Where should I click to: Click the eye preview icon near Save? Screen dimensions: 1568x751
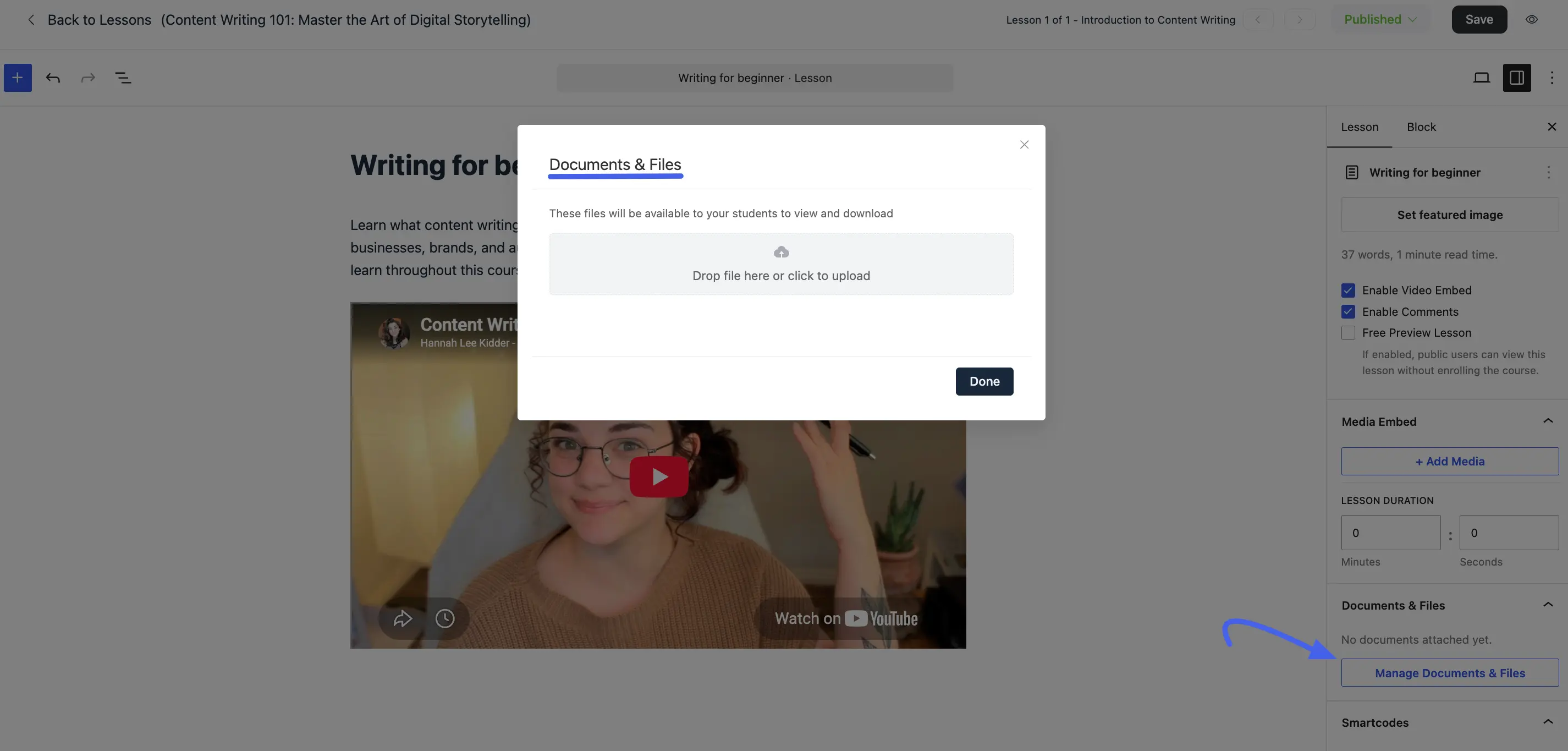(1532, 19)
